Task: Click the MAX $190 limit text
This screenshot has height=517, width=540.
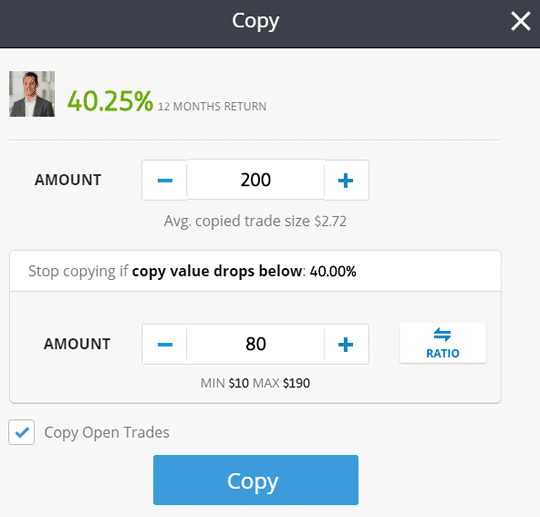Action: [281, 383]
